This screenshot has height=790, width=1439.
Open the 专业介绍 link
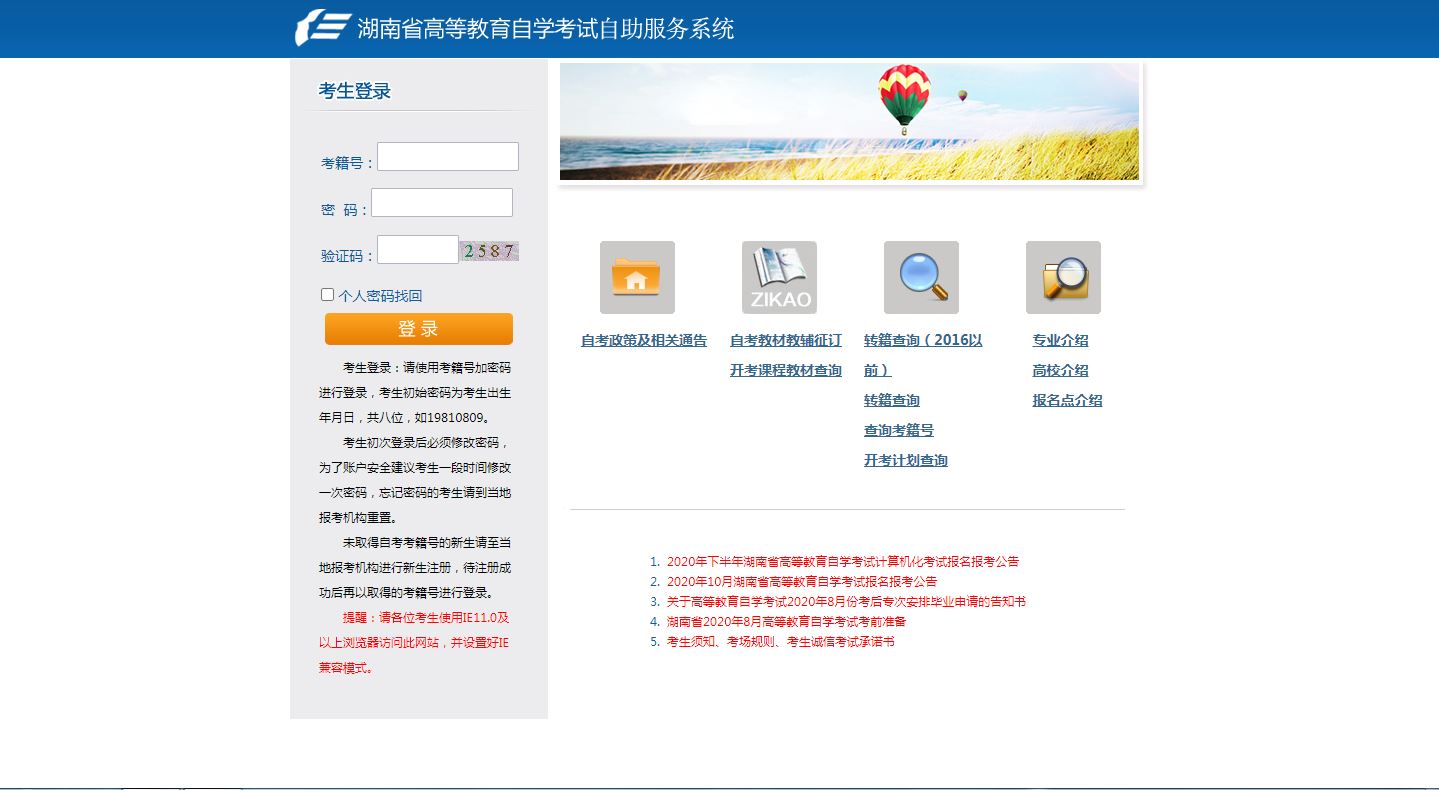click(x=1060, y=341)
